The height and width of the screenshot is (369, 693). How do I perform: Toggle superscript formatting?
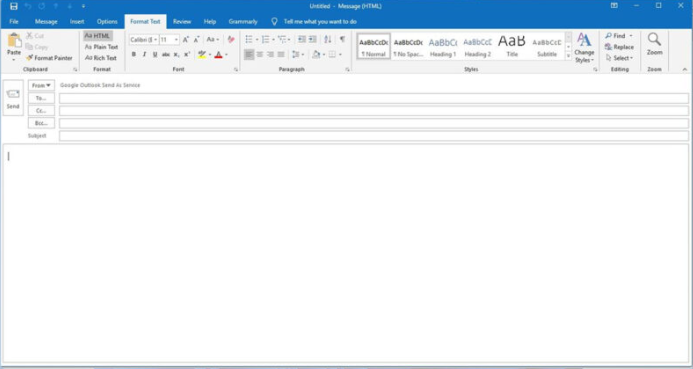187,54
